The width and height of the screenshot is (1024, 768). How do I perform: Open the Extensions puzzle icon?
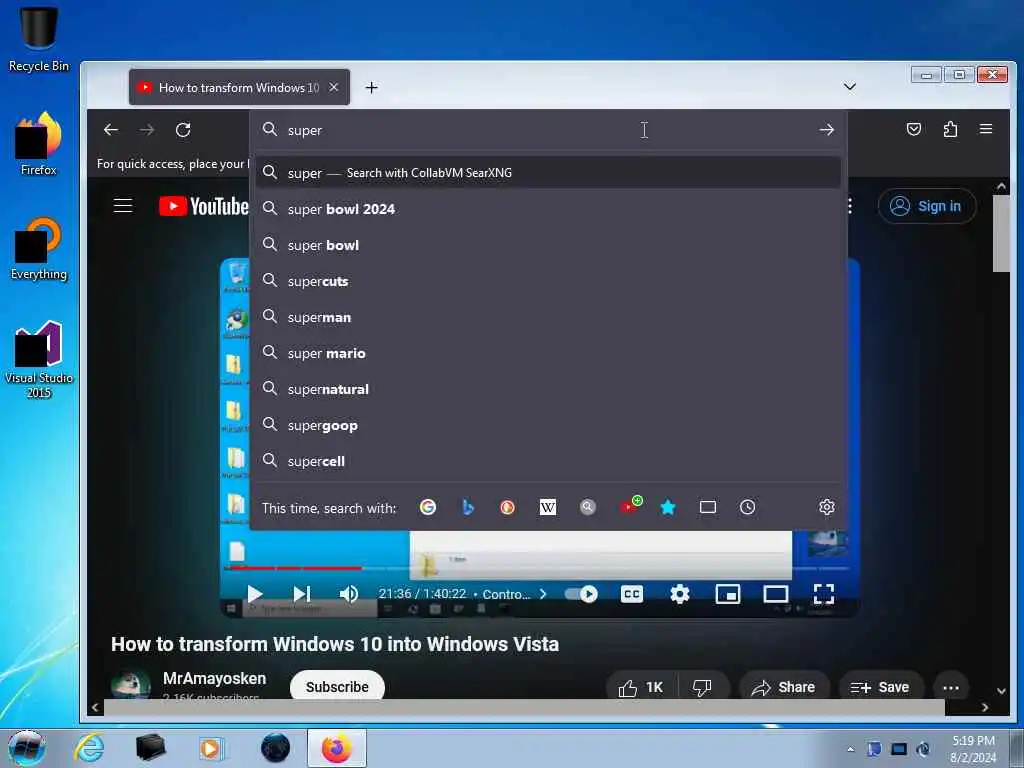pyautogui.click(x=950, y=129)
